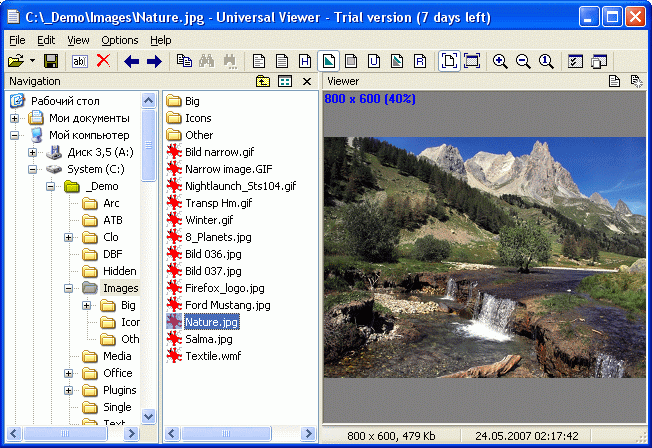Select Salma.jpg in file list
The width and height of the screenshot is (652, 448).
point(209,339)
